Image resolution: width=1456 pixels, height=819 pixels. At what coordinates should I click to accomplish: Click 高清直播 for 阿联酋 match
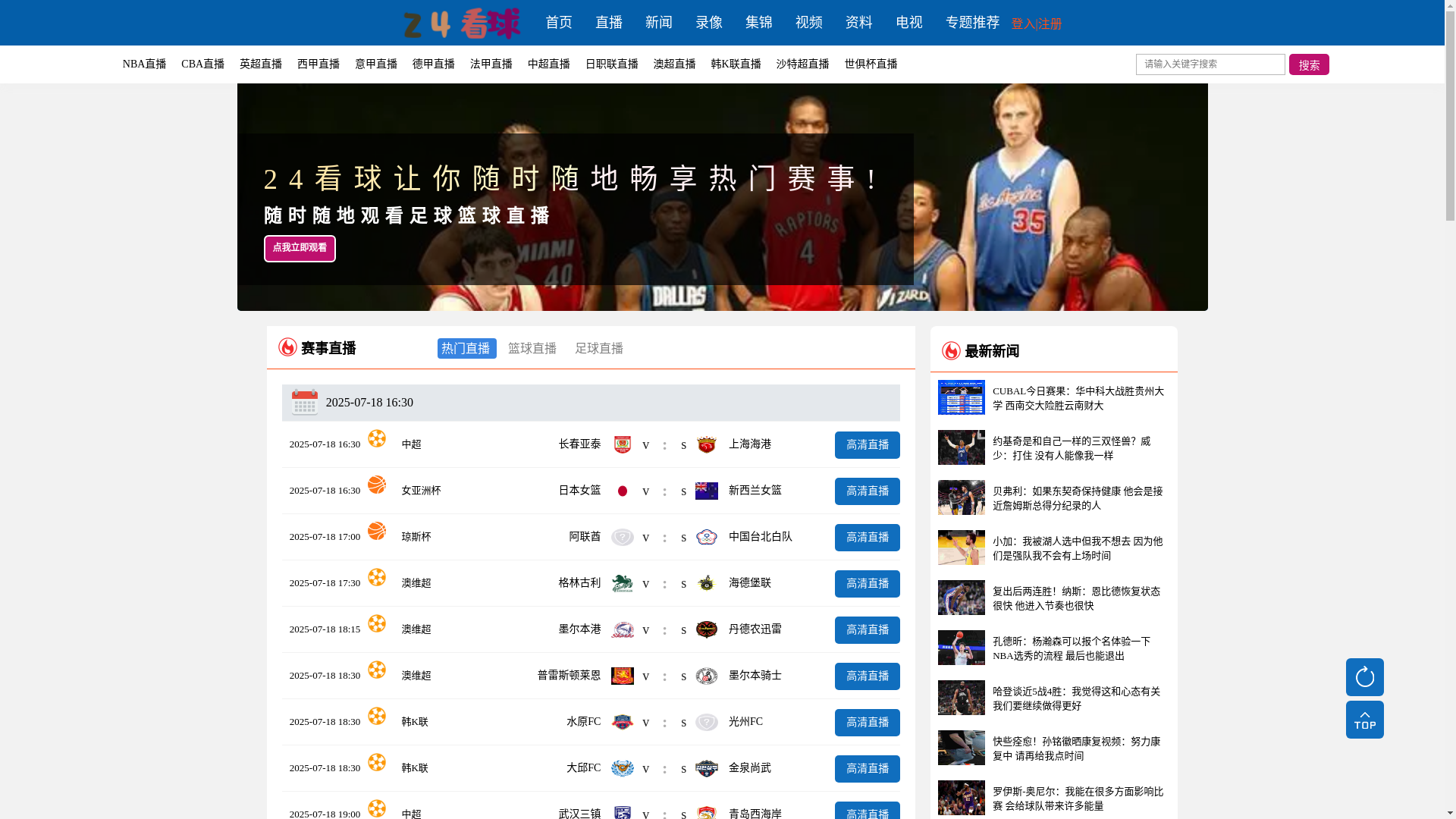click(868, 538)
